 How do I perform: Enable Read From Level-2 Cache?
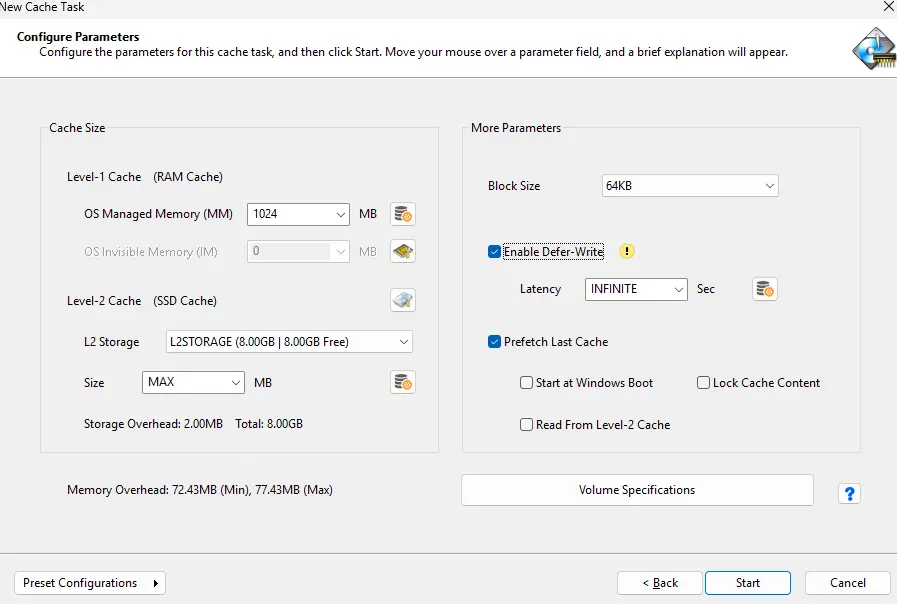[526, 424]
